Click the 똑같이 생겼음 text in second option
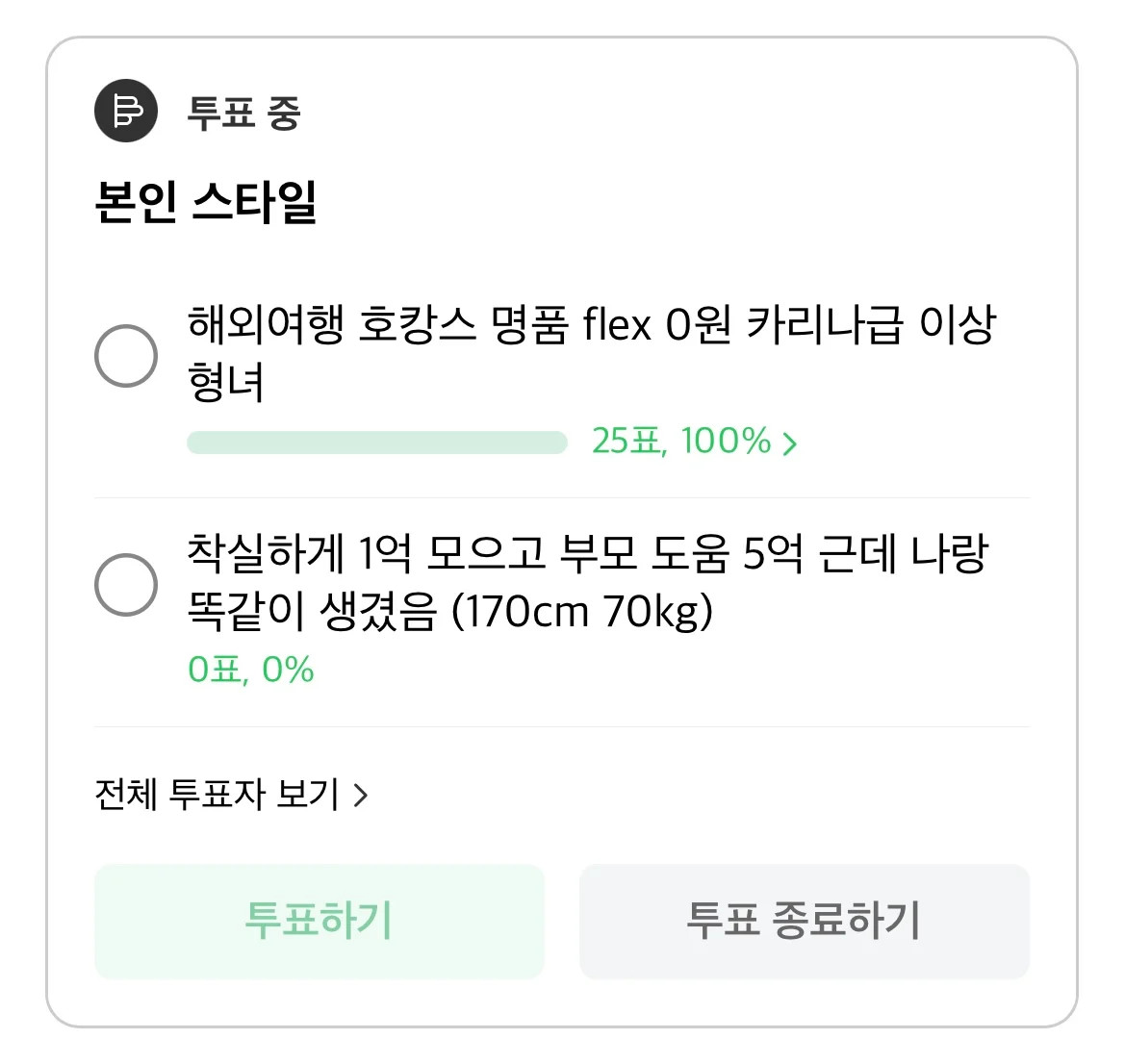 pyautogui.click(x=313, y=611)
